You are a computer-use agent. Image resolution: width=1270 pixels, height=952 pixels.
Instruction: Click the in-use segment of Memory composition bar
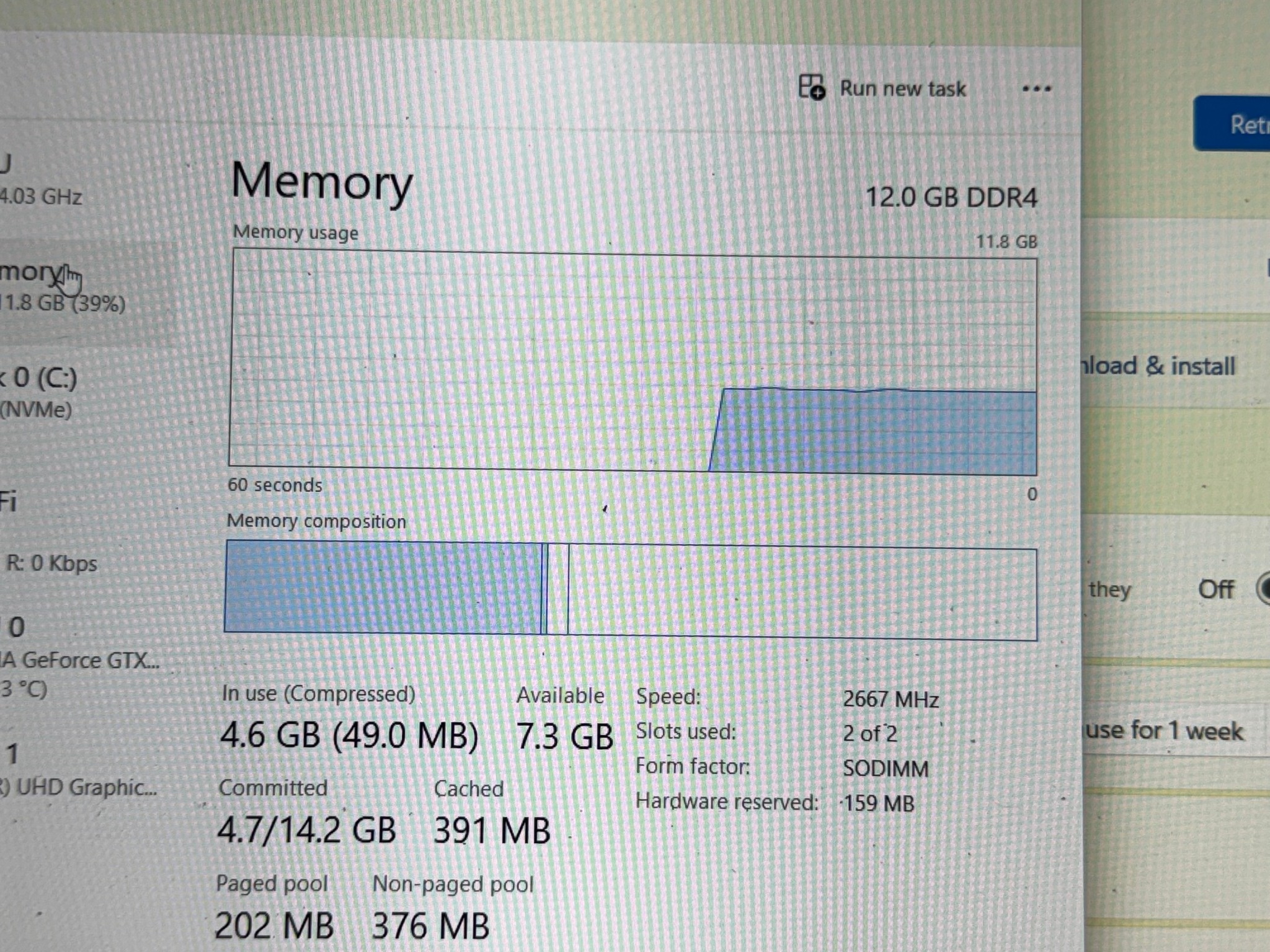coord(383,587)
